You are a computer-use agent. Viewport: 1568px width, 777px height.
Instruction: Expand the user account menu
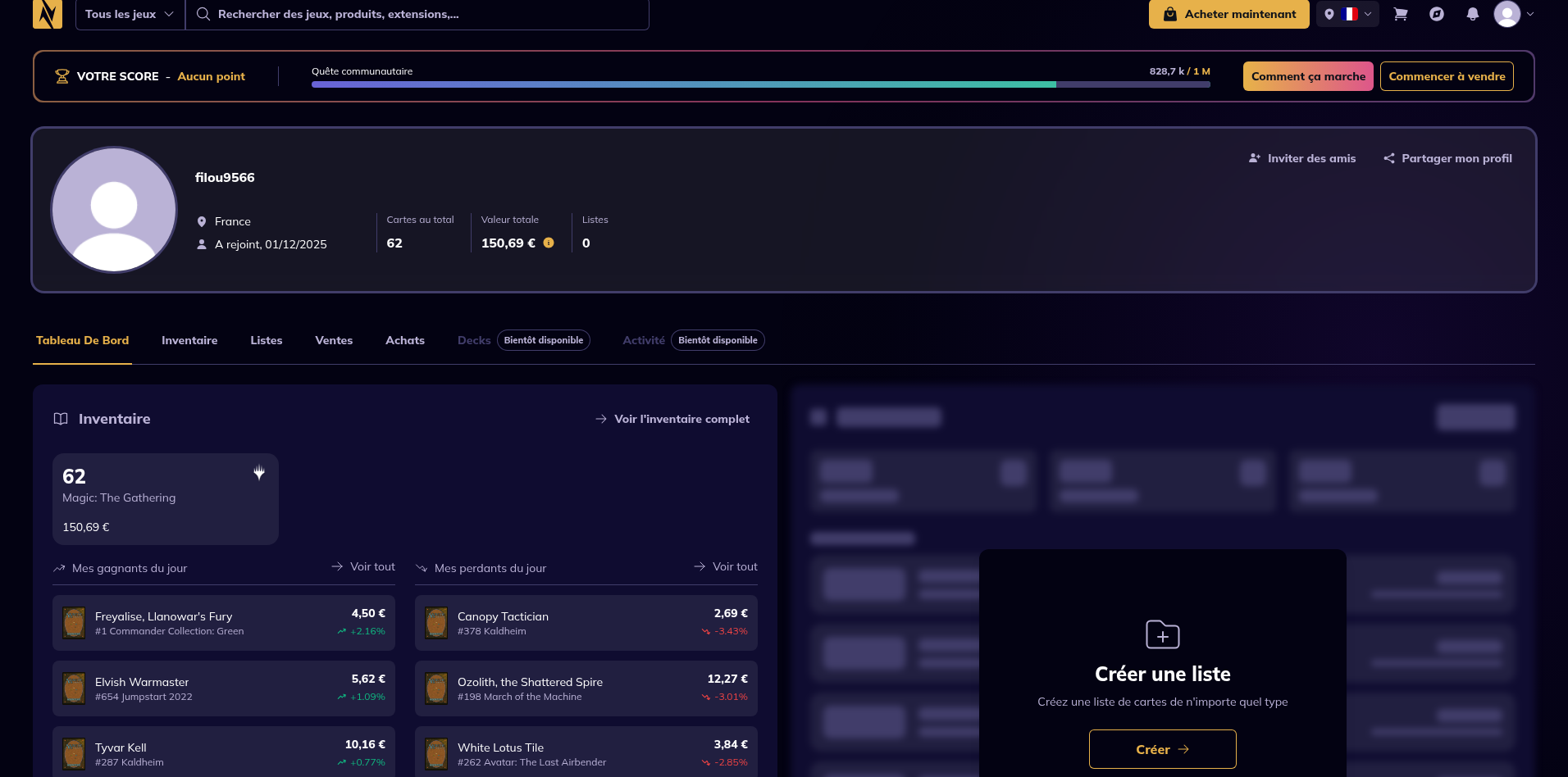(1514, 14)
